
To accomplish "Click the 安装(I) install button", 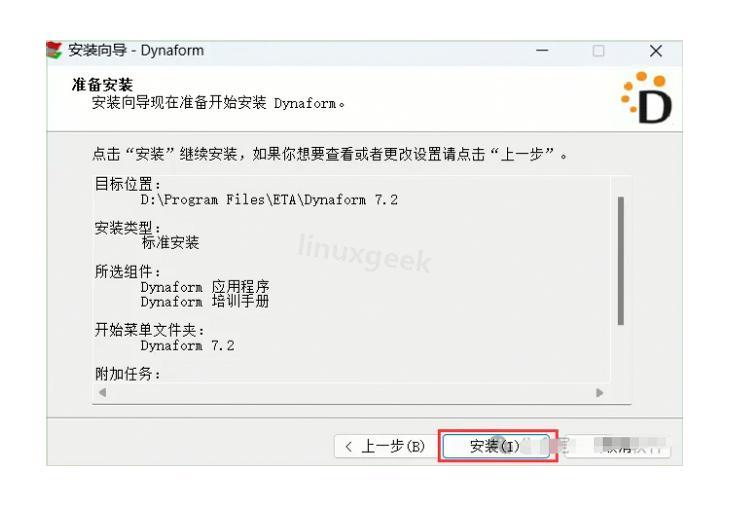I will pos(496,446).
